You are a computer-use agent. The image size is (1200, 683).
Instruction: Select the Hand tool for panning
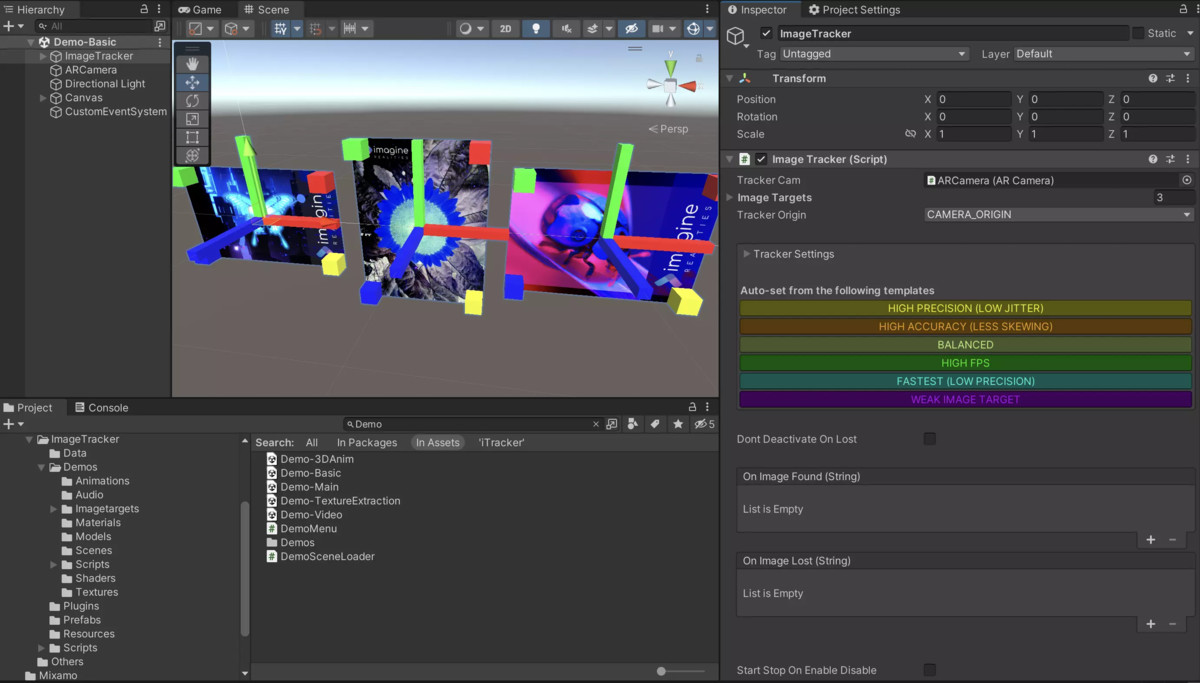pyautogui.click(x=192, y=64)
